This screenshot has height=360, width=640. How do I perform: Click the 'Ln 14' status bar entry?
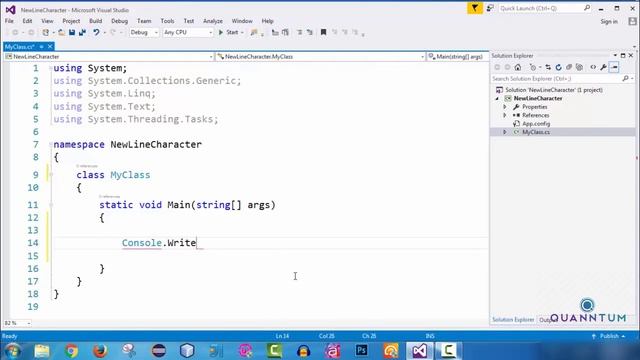coord(282,336)
